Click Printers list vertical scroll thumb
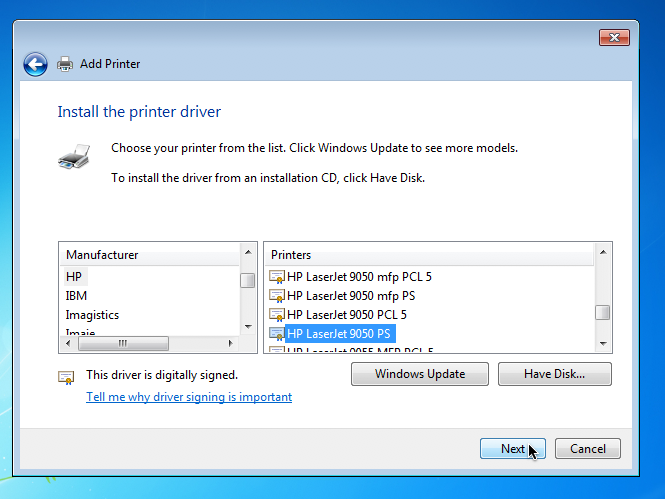The width and height of the screenshot is (665, 499). click(x=603, y=313)
